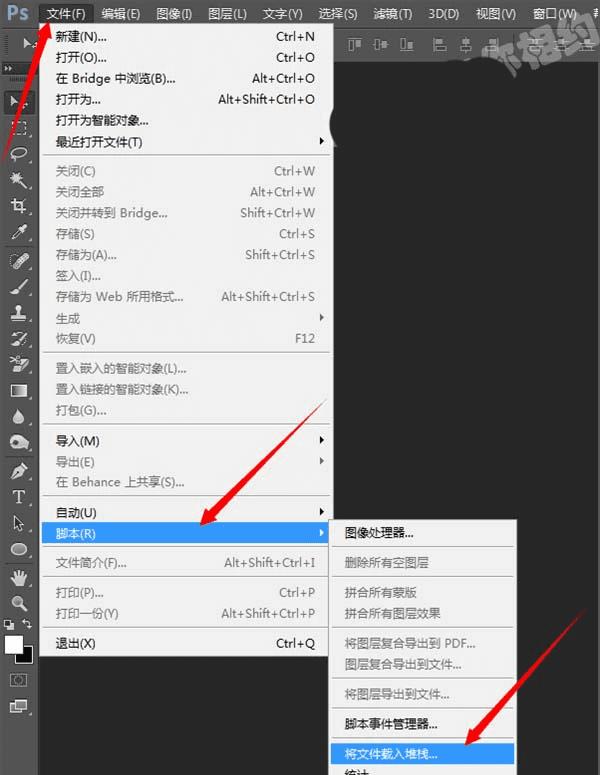Change the screen mode
Screen dimensions: 600x775
19,706
